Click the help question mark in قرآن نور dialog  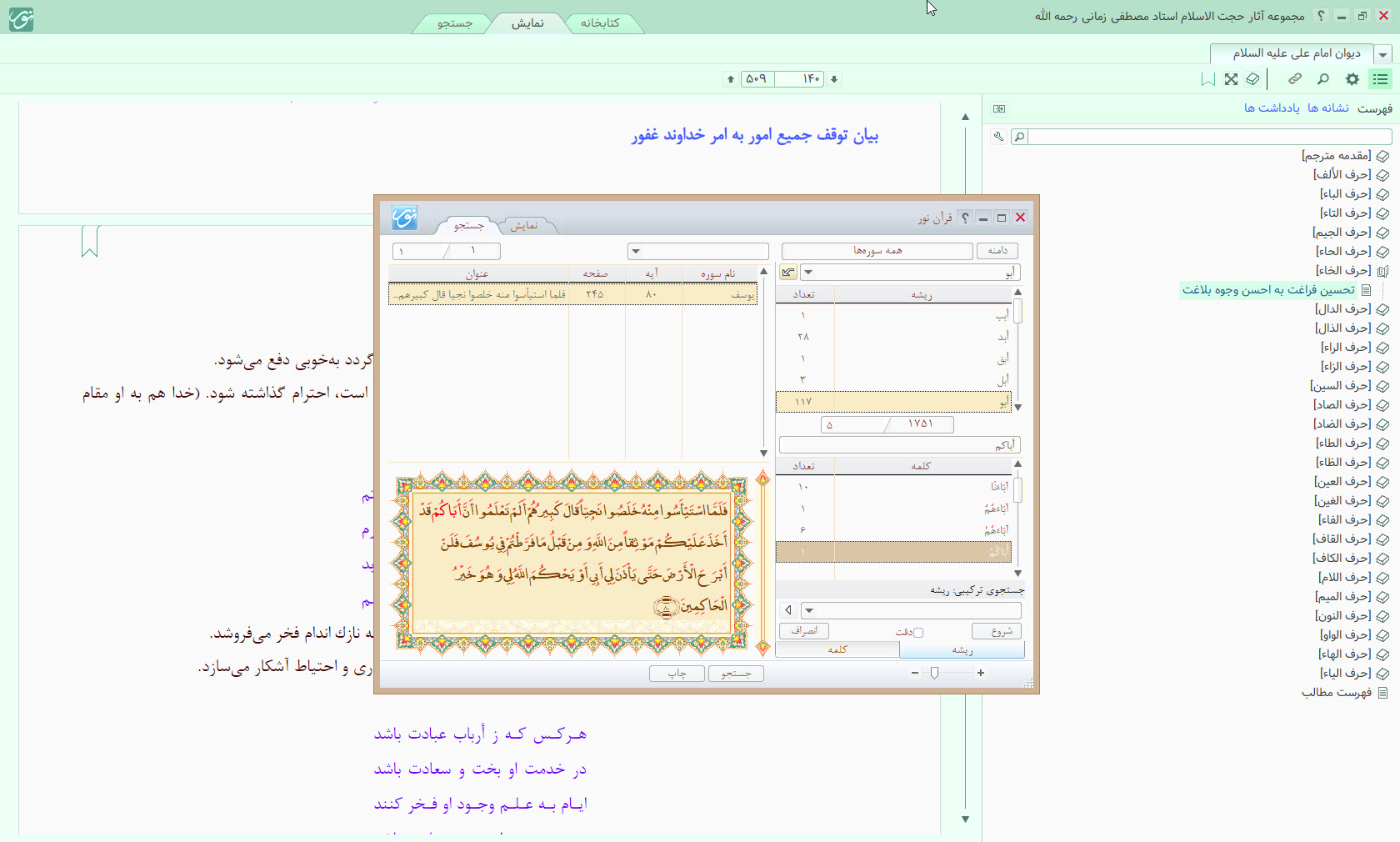tap(965, 218)
